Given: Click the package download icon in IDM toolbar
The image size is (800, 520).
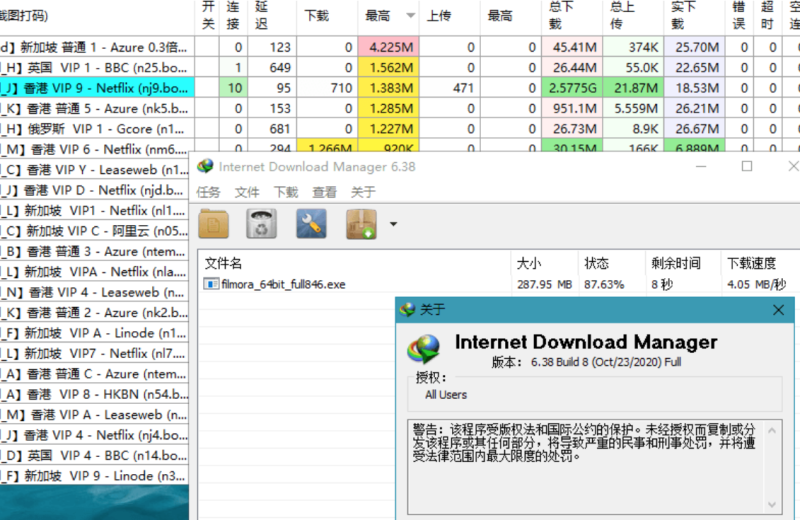Looking at the screenshot, I should (361, 224).
